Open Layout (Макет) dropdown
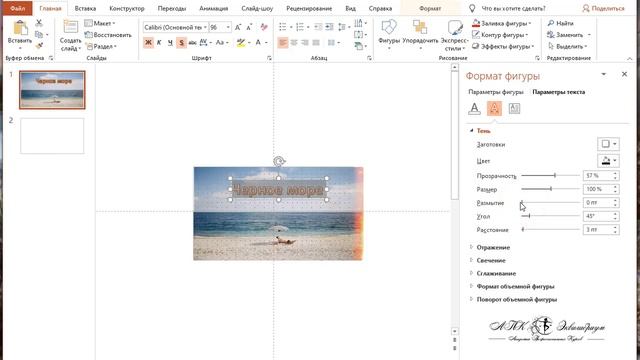This screenshot has width=640, height=360. click(100, 23)
